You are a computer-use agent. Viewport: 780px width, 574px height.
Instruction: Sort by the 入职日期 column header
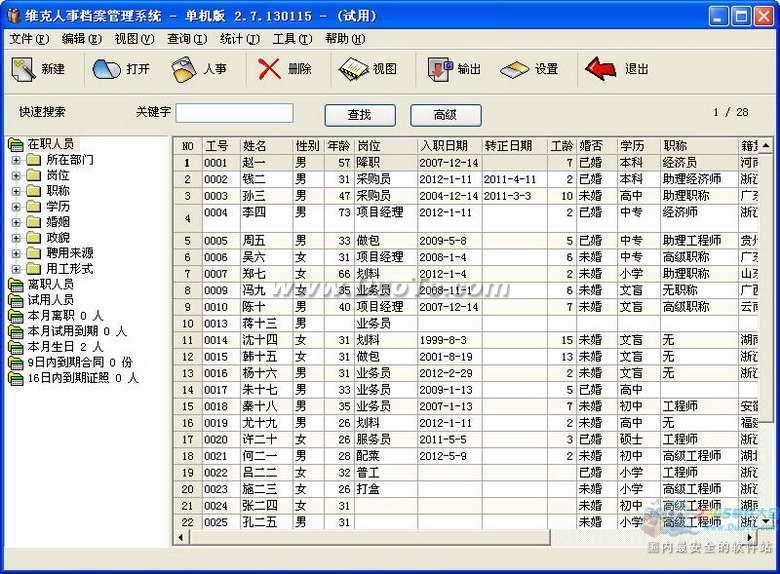pos(450,146)
